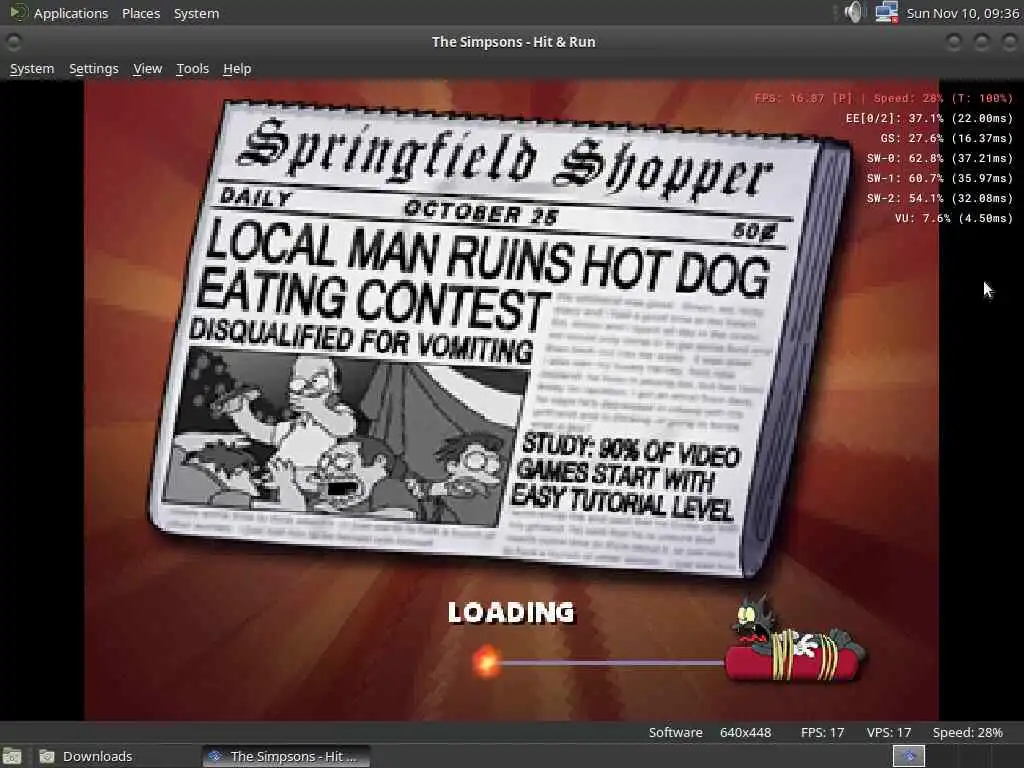Screen dimensions: 1024x768
Task: Close the emulator window
Action: (x=1009, y=42)
